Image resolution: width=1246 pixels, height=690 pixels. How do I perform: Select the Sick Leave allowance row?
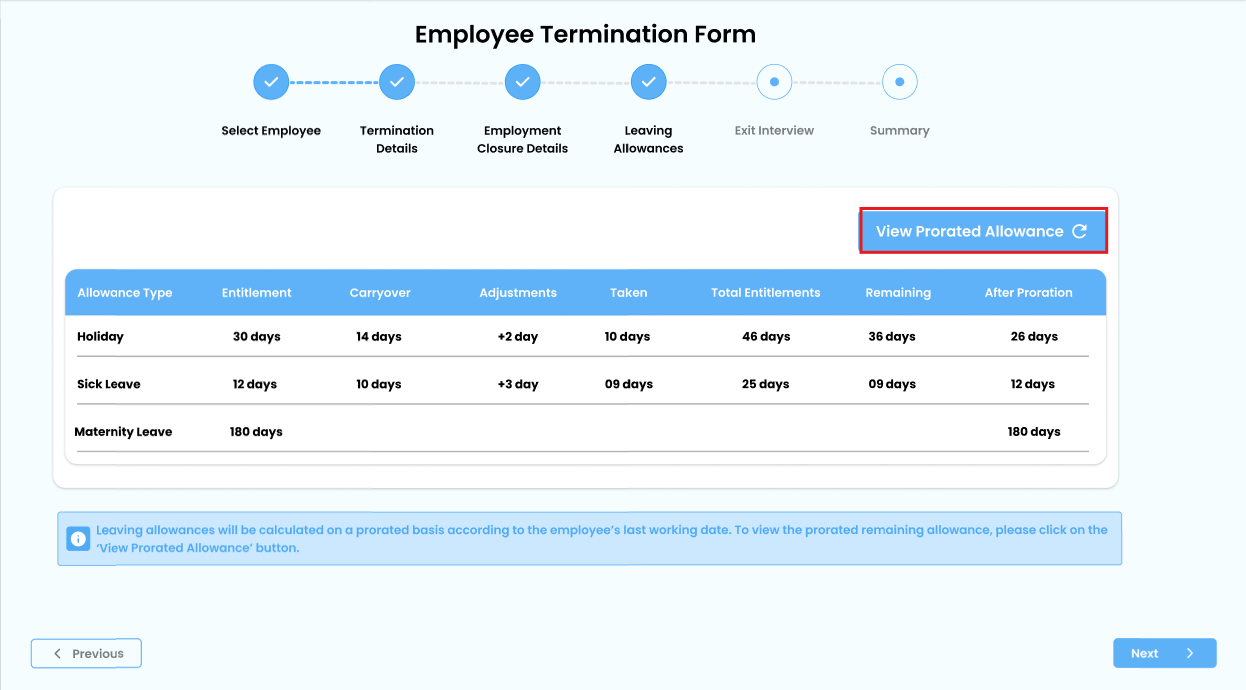tap(109, 384)
